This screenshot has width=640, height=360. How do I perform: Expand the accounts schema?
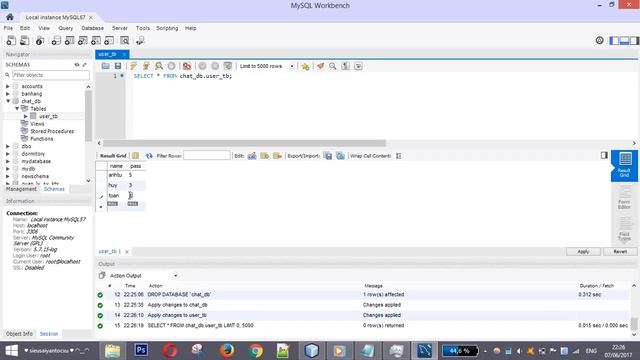click(8, 87)
